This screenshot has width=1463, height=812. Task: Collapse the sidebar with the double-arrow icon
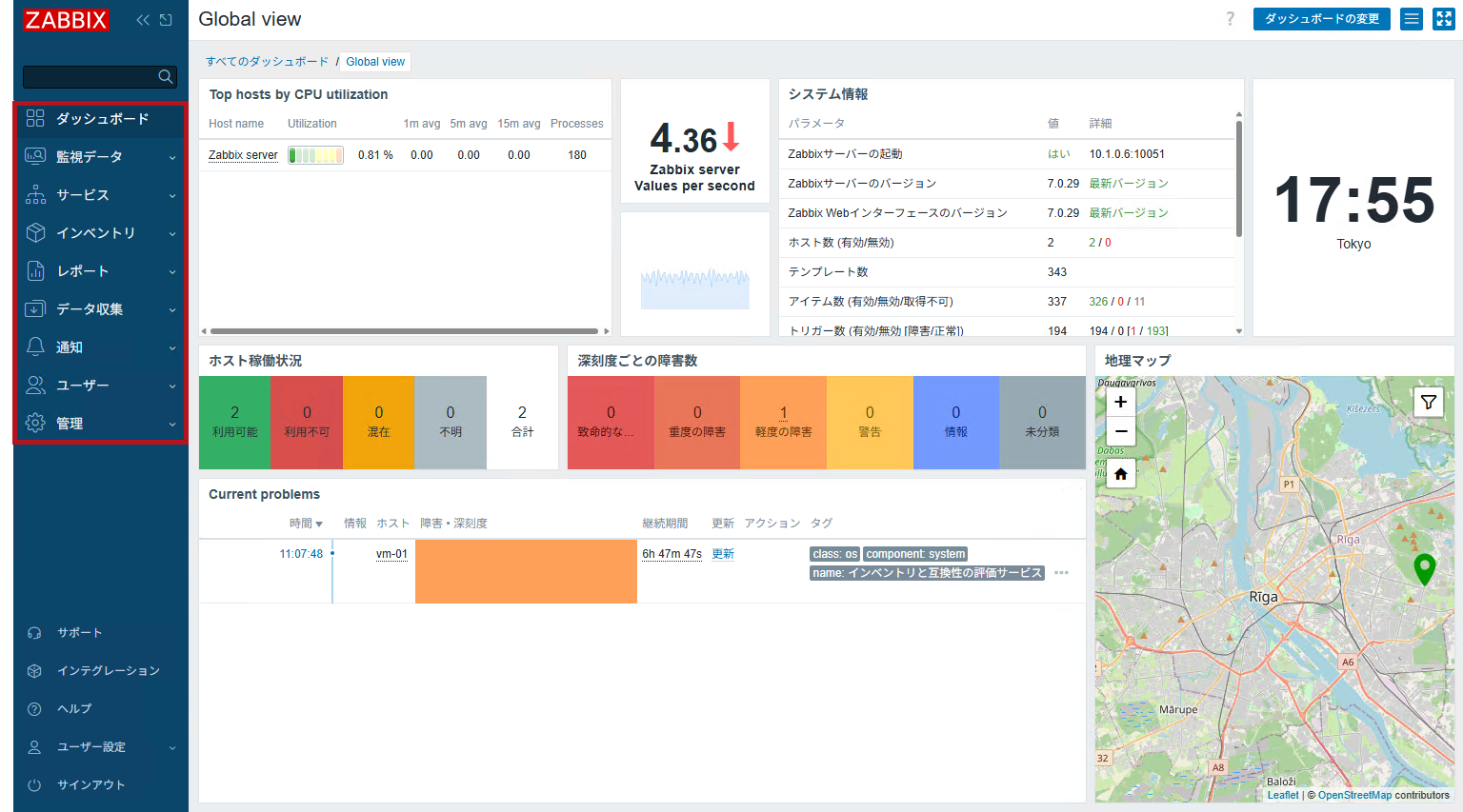tap(143, 20)
